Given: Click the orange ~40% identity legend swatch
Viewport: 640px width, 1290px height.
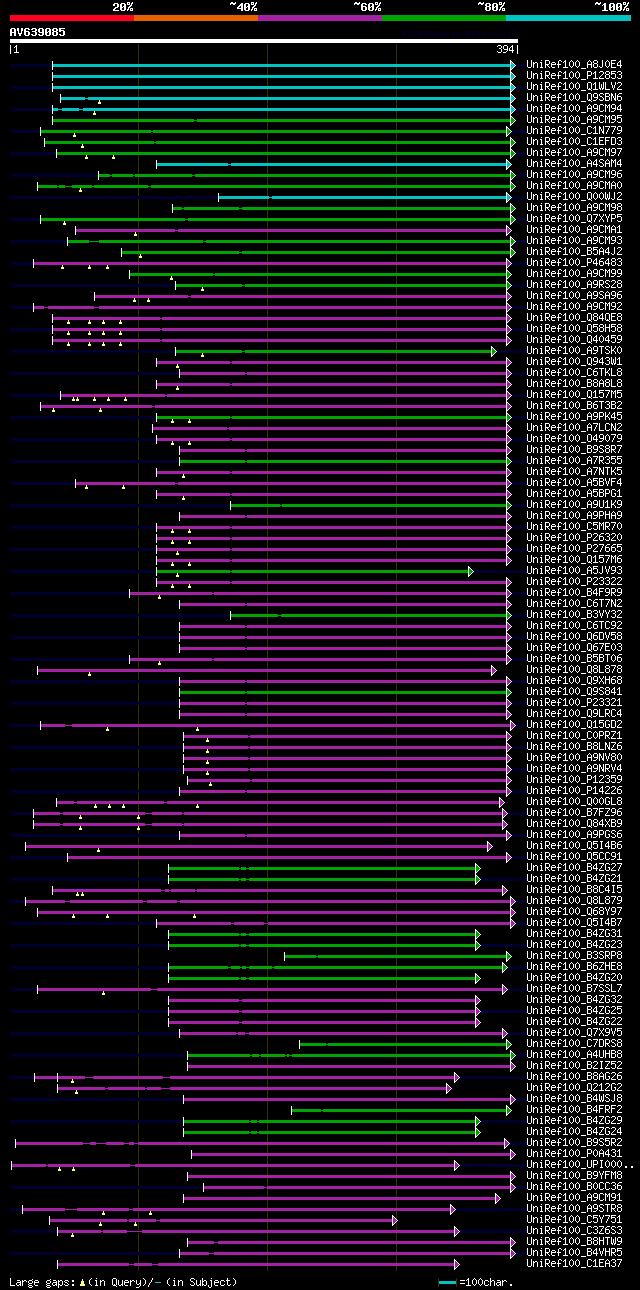Looking at the screenshot, I should point(195,17).
